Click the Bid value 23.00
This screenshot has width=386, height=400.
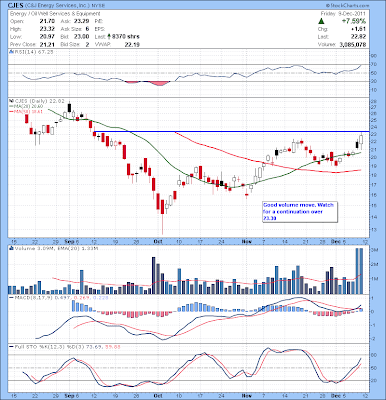pyautogui.click(x=82, y=37)
